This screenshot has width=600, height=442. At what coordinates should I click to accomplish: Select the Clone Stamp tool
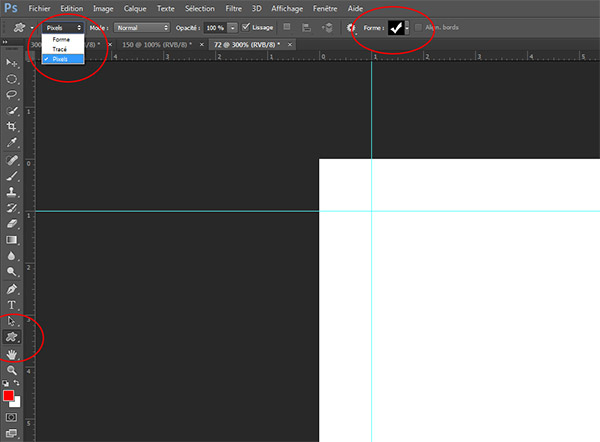tap(11, 192)
